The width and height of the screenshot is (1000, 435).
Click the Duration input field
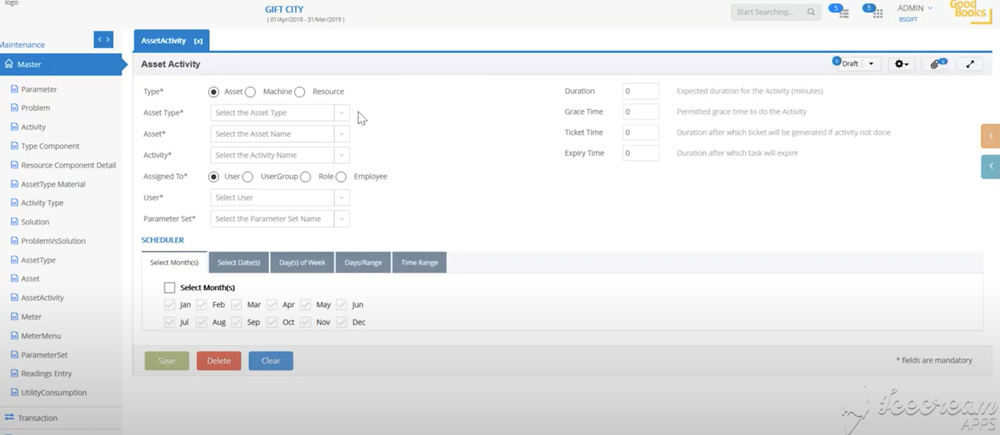pos(640,91)
